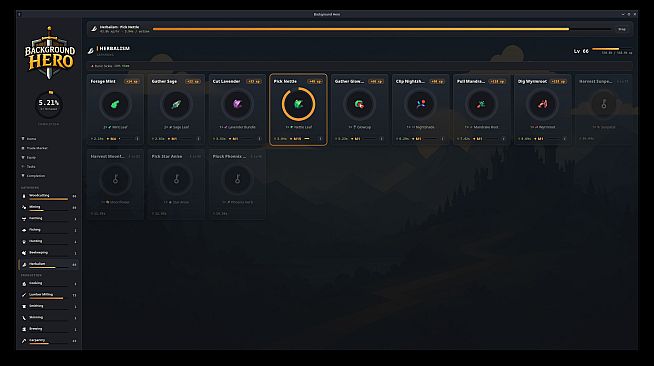Click the Background Hero logo
This screenshot has width=654, height=366.
[x=49, y=53]
